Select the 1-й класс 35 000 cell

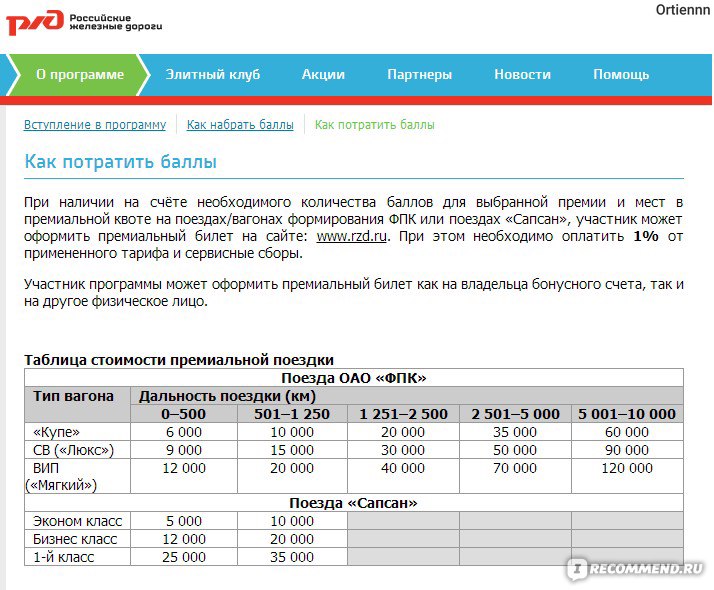(292, 557)
